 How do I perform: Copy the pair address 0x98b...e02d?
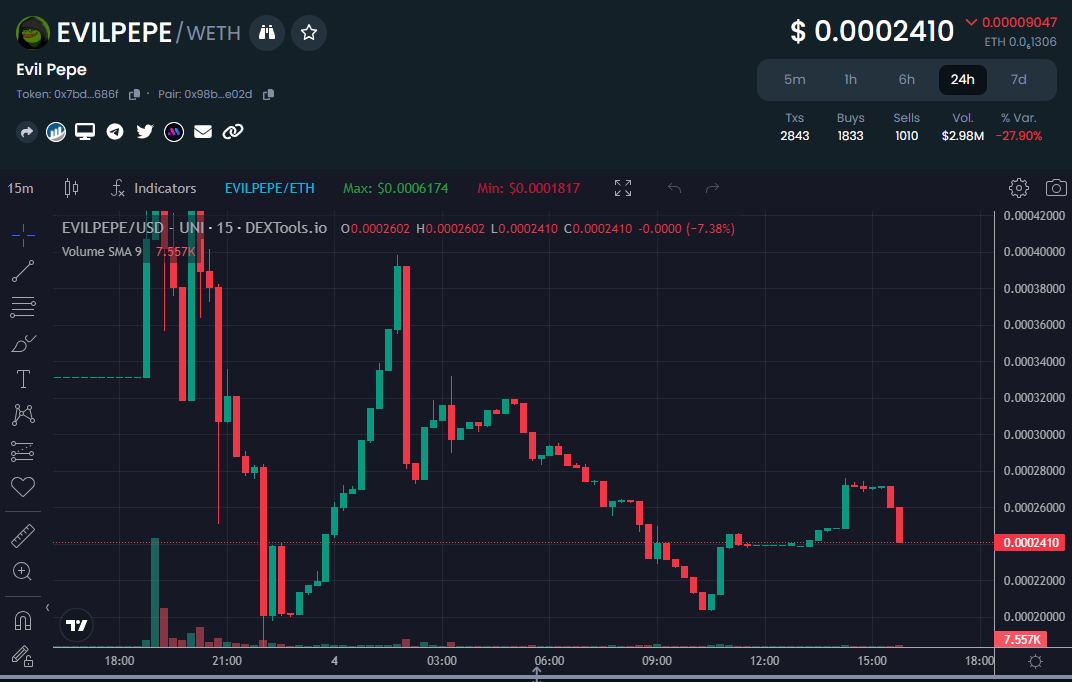coord(269,94)
